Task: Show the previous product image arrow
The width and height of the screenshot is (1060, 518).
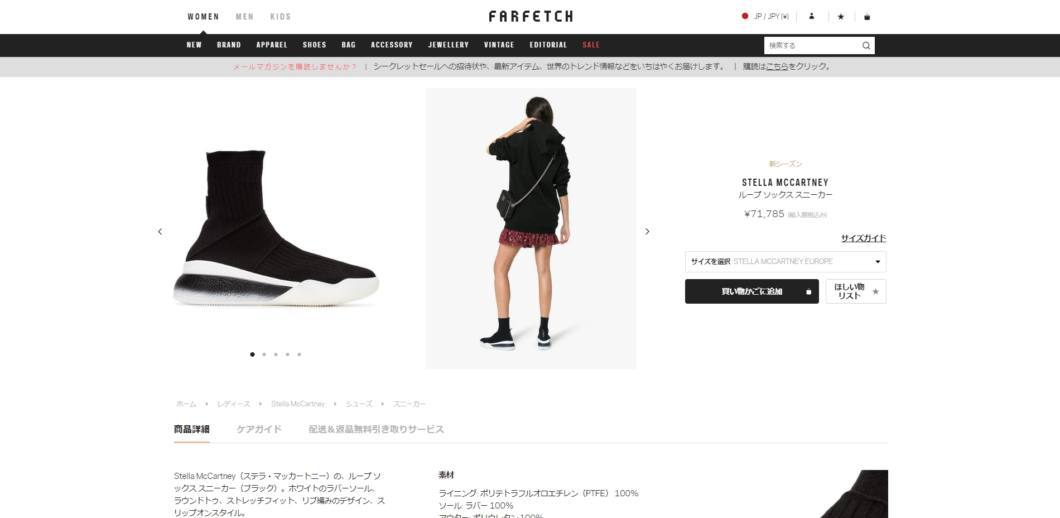Action: tap(160, 231)
